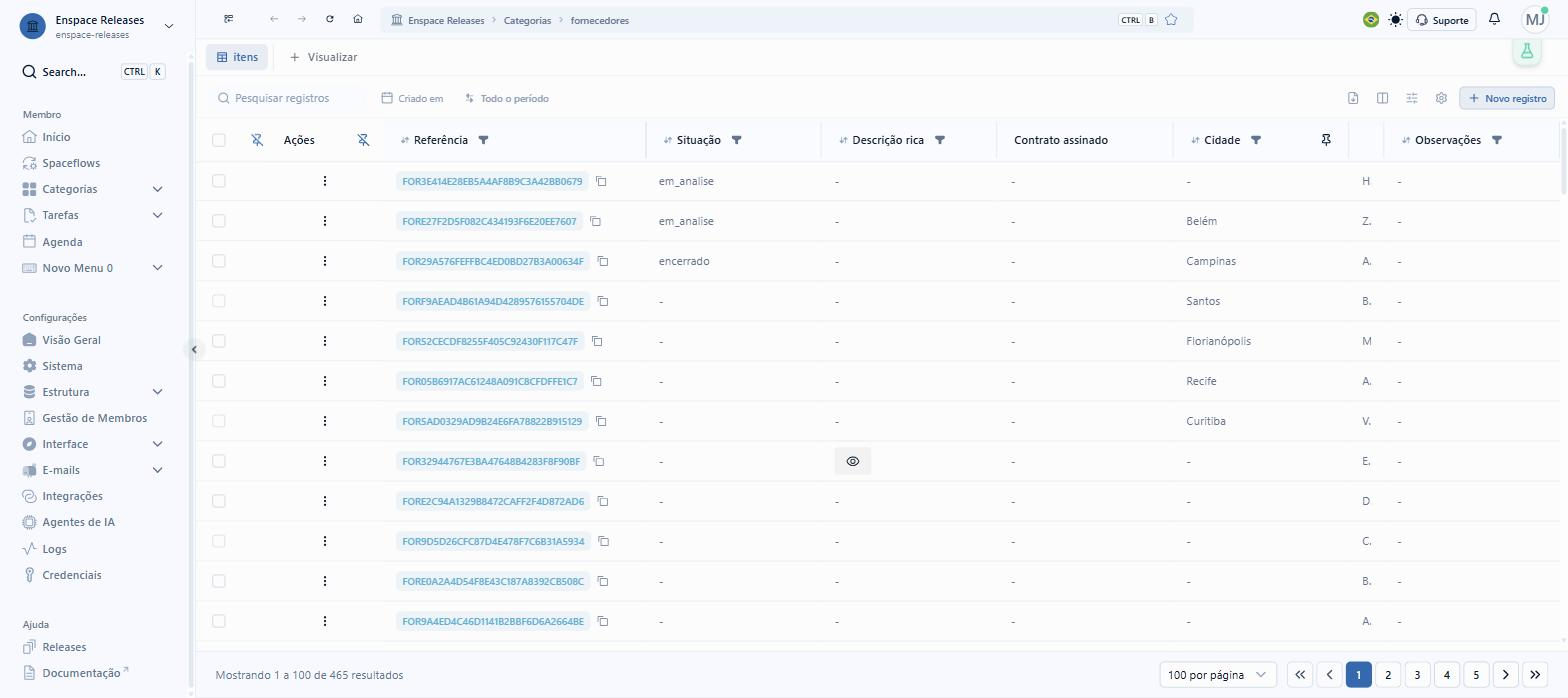Select all rows with header checkbox
Viewport: 1568px width, 698px height.
click(x=219, y=140)
